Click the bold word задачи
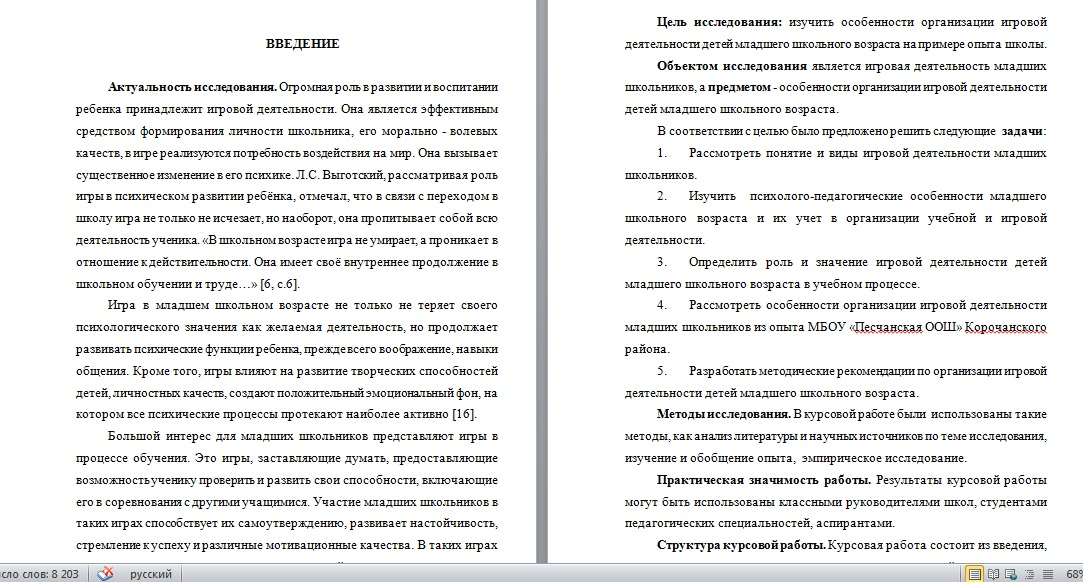Image resolution: width=1083 pixels, height=582 pixels. point(1022,131)
